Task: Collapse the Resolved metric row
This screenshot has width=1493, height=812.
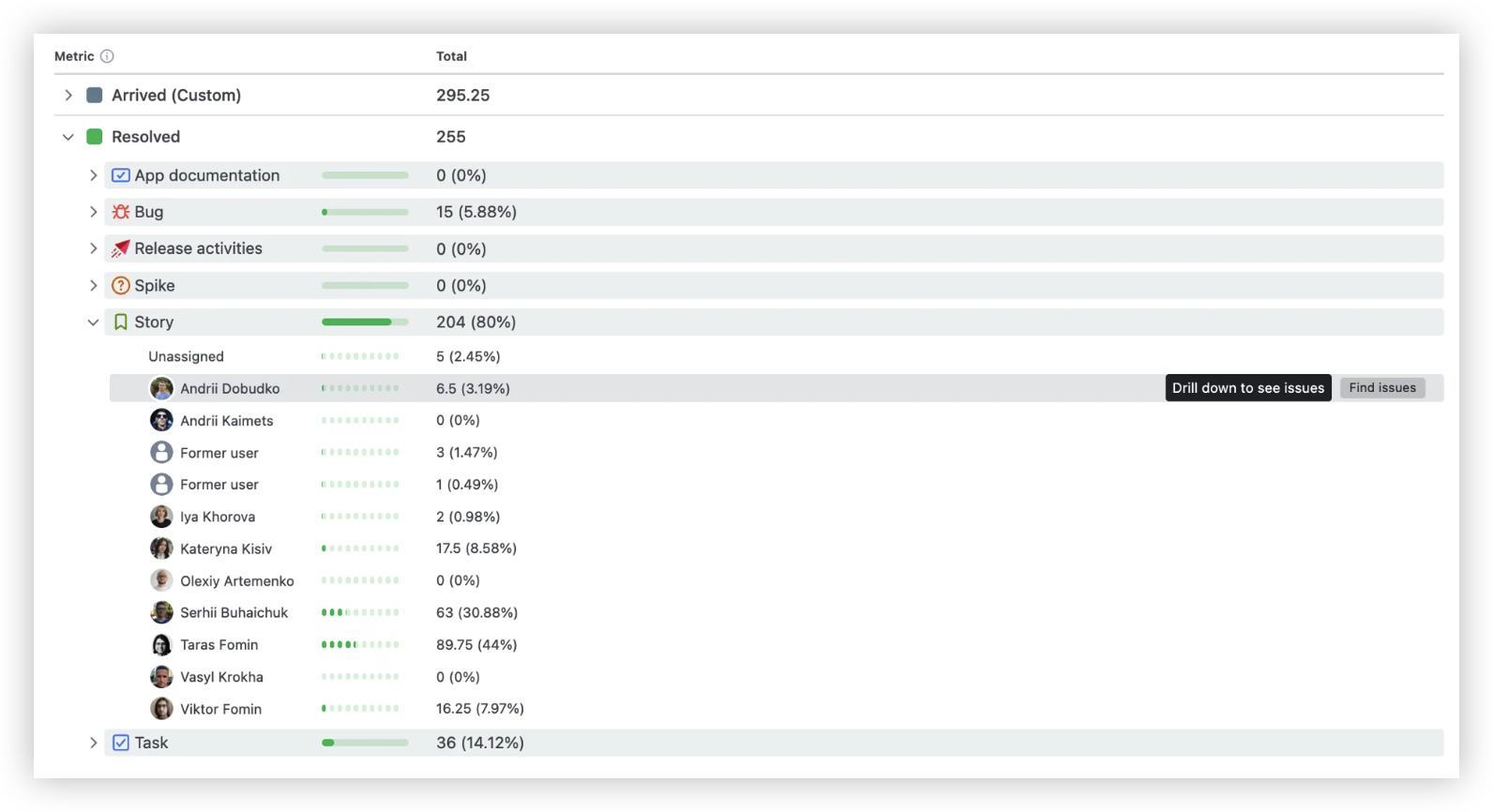Action: tap(68, 137)
